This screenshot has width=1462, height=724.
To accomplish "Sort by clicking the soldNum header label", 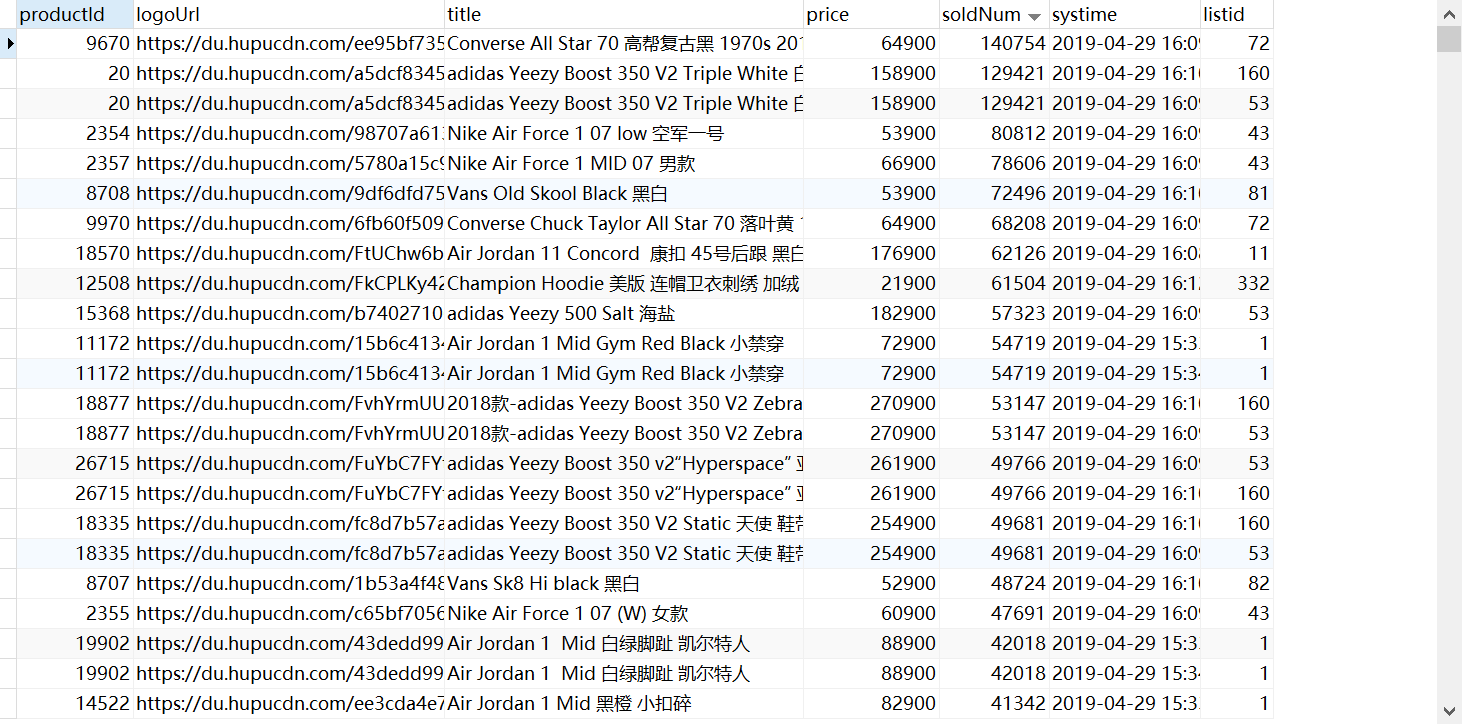I will coord(981,15).
